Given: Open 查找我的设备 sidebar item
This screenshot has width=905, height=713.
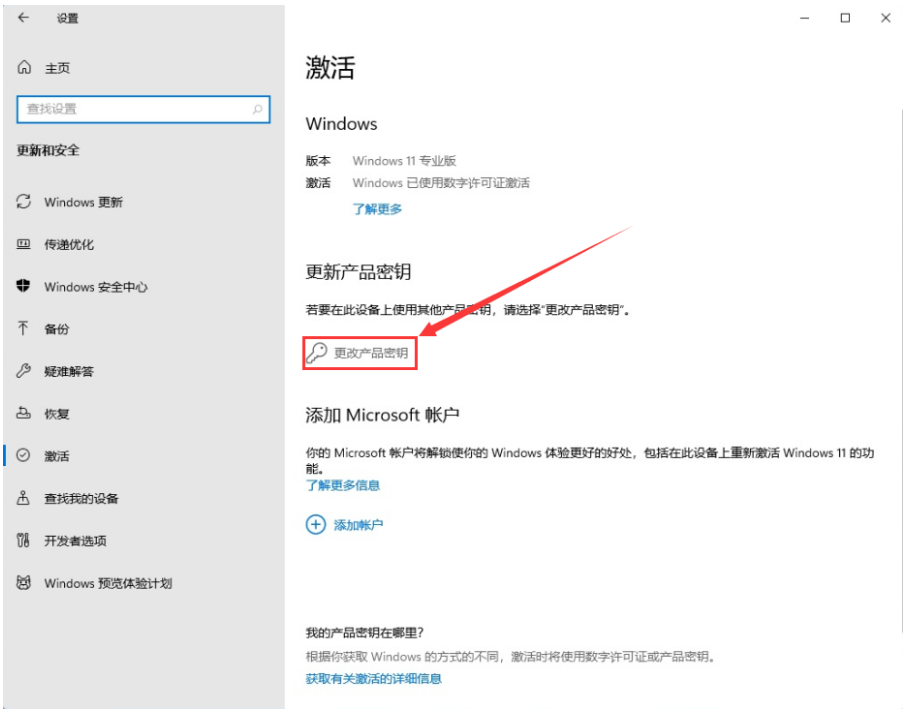Looking at the screenshot, I should point(144,498).
